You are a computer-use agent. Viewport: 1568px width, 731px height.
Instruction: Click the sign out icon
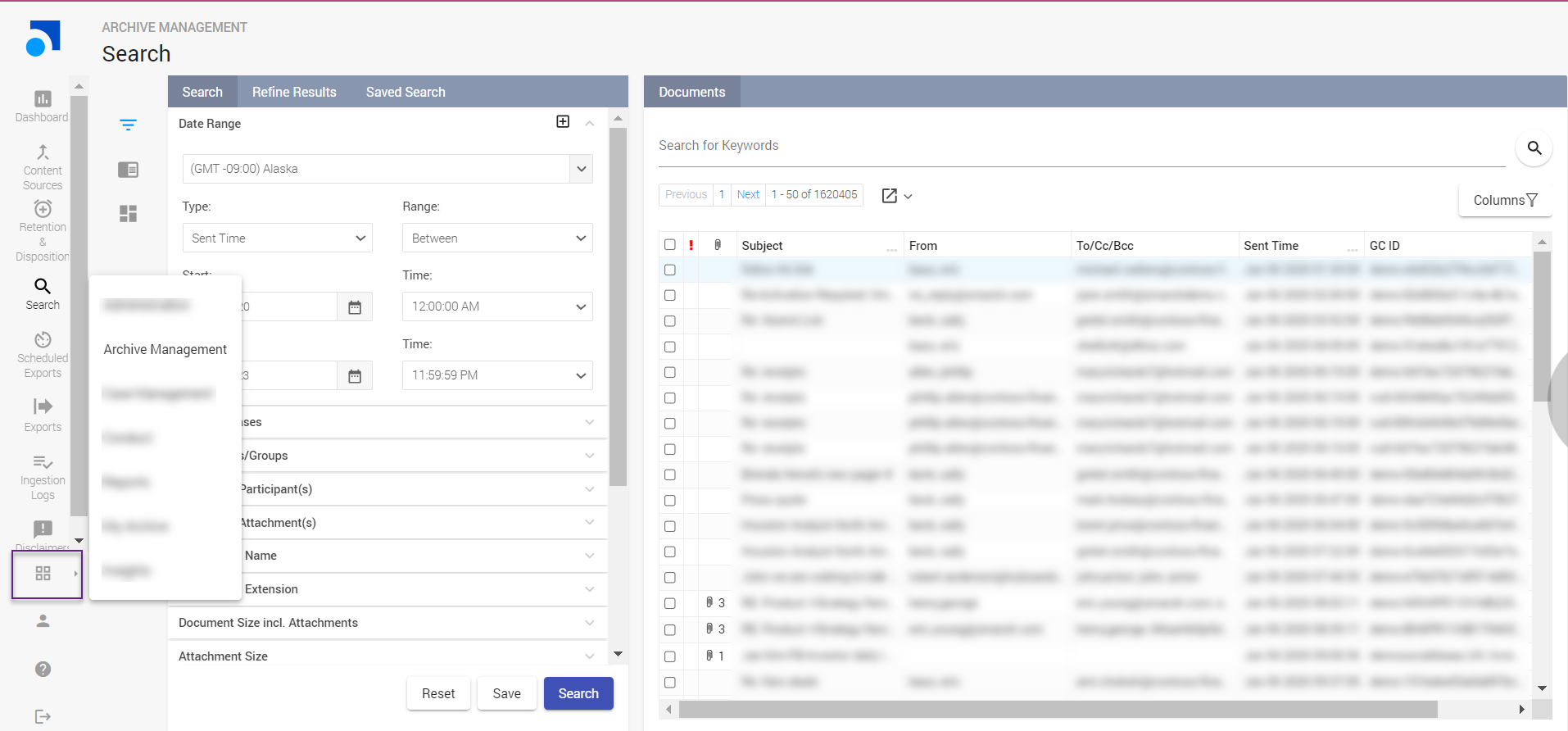tap(43, 717)
